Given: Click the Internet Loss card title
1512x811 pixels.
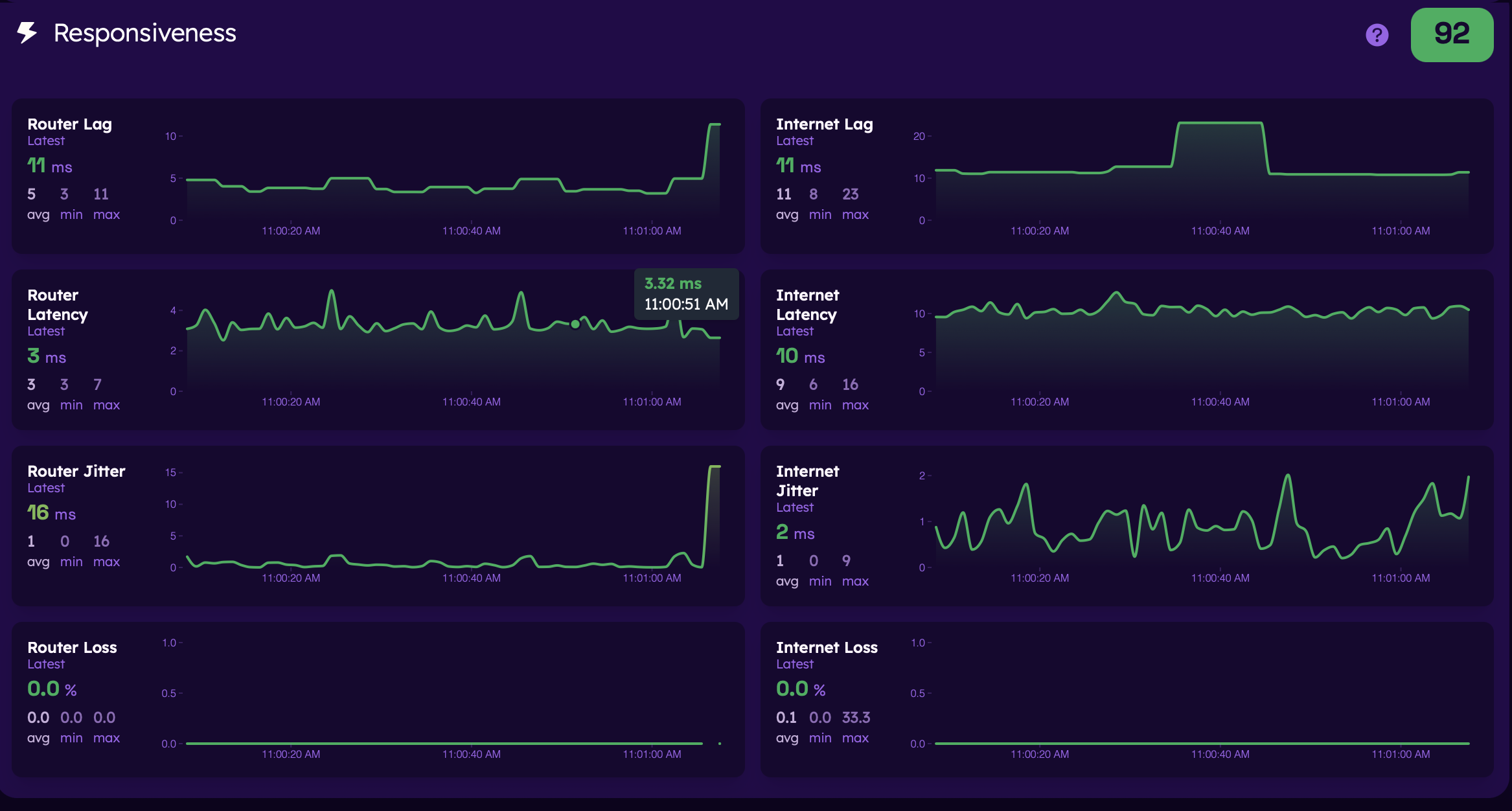Looking at the screenshot, I should (827, 647).
